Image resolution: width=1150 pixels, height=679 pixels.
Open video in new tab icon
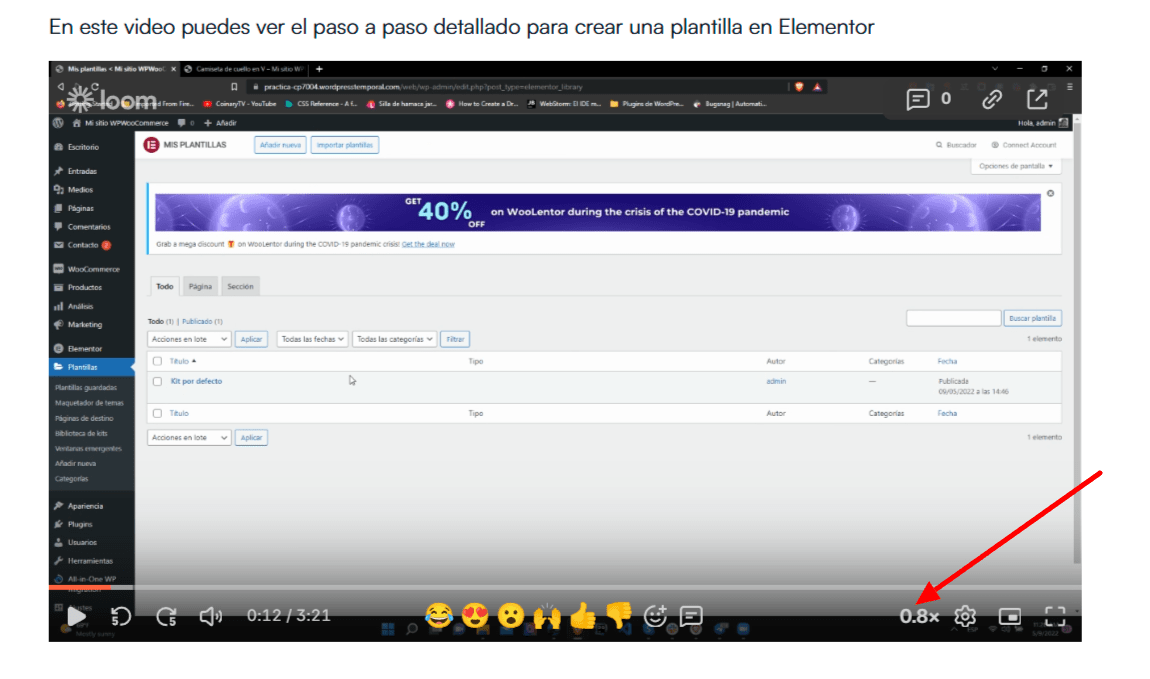(1037, 99)
